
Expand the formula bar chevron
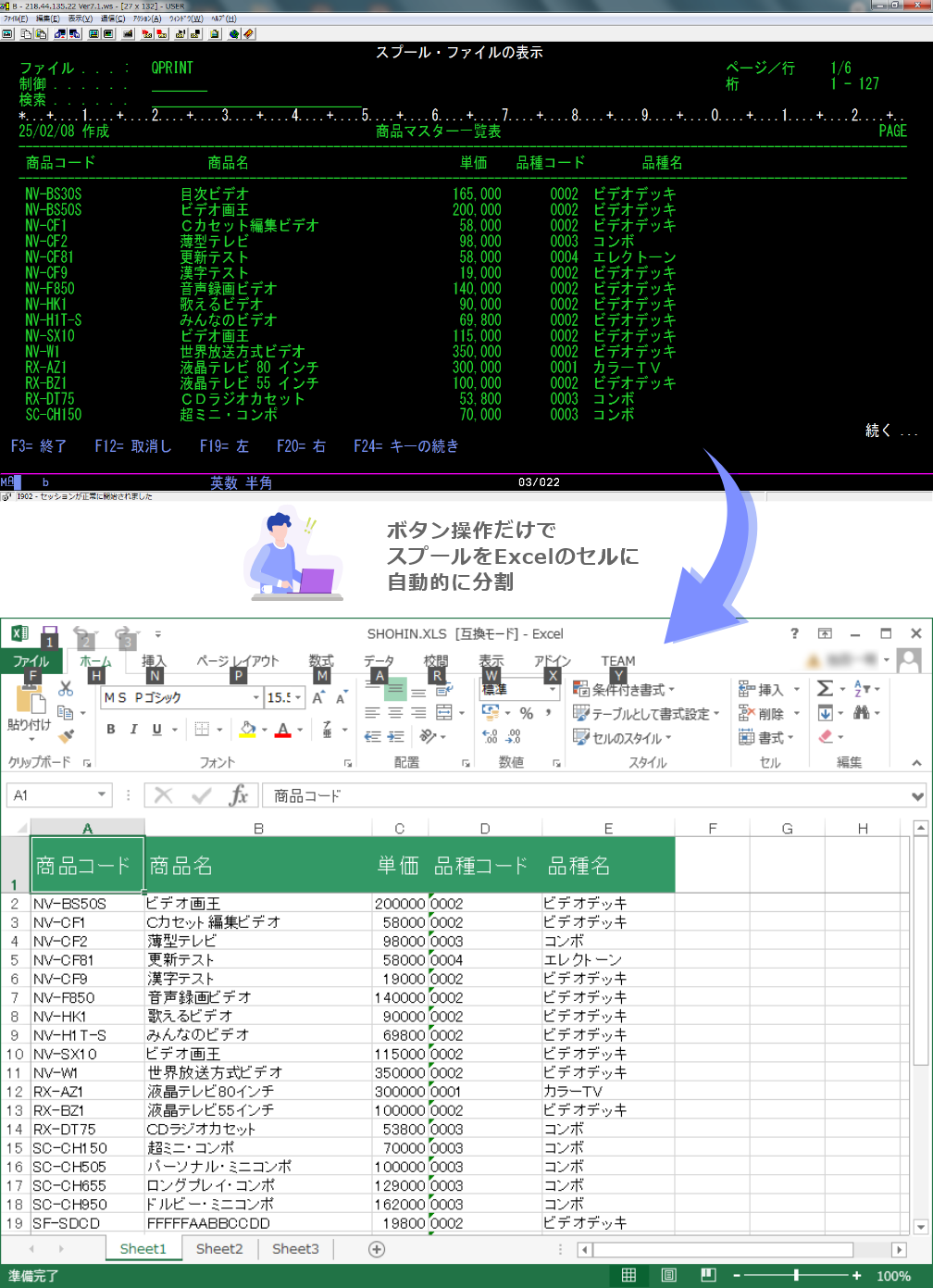coord(917,795)
